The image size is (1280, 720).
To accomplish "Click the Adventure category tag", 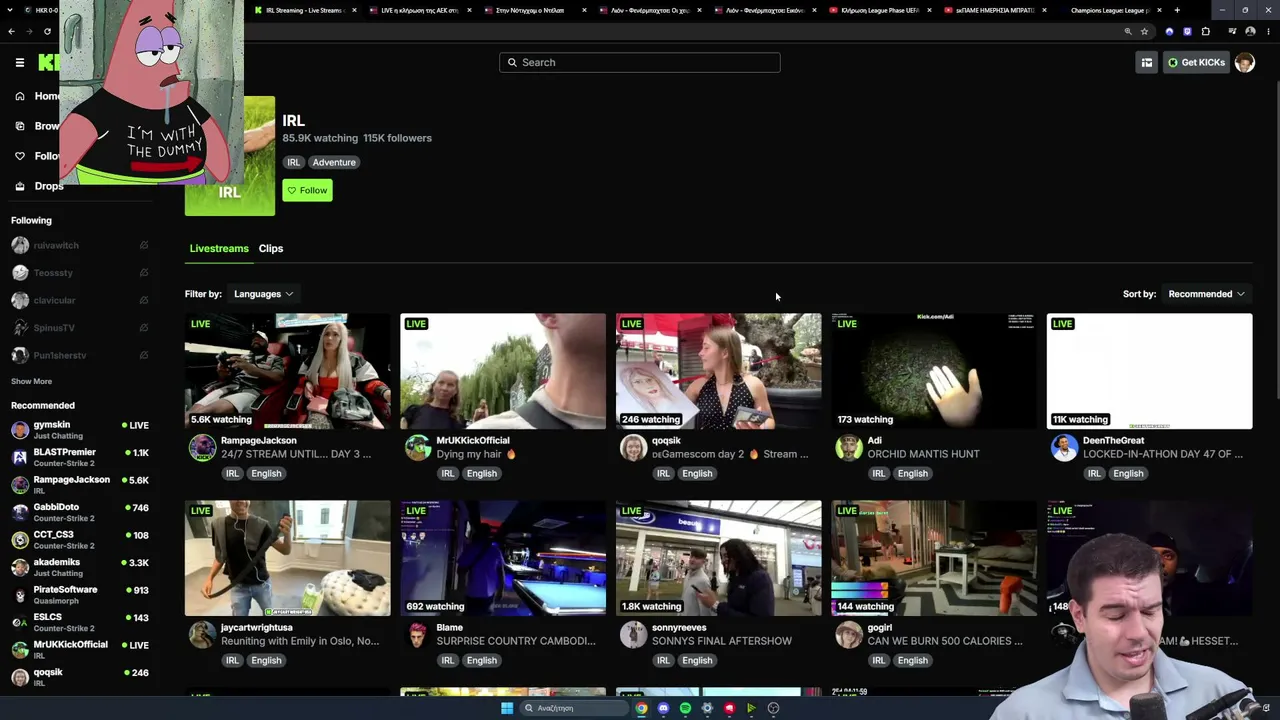I will [334, 162].
